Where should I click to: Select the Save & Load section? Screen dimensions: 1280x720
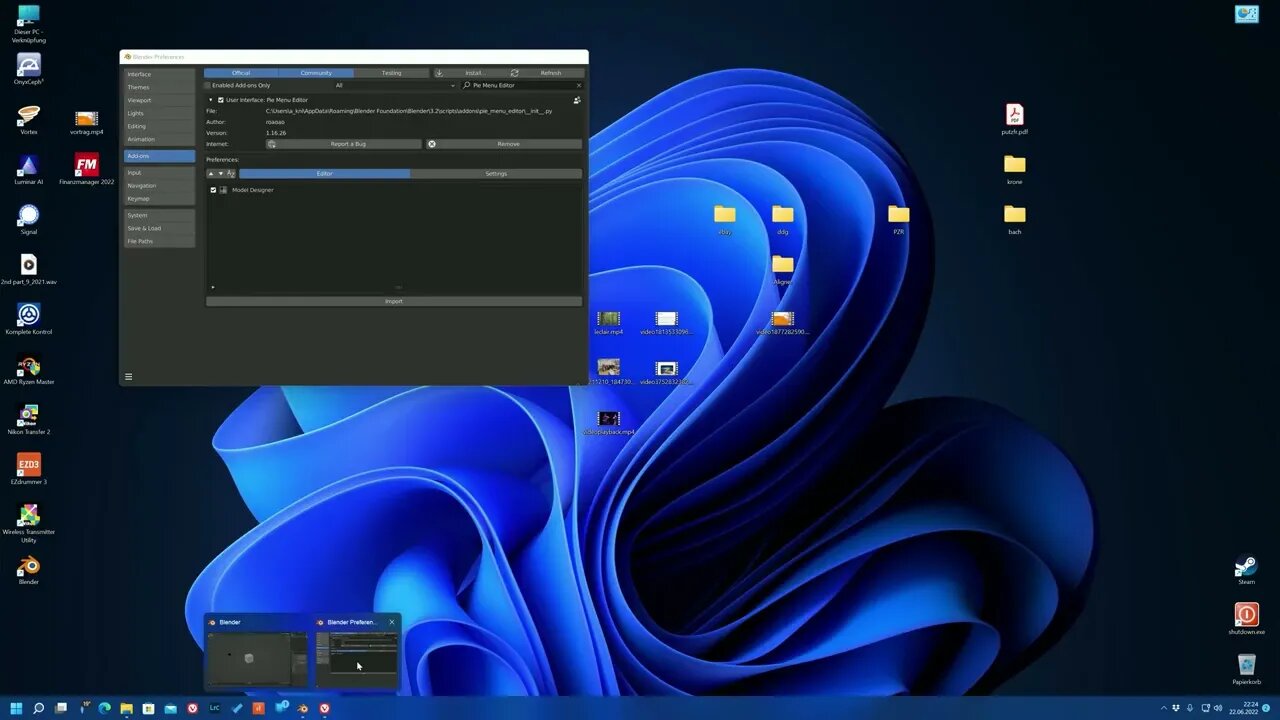pyautogui.click(x=159, y=228)
